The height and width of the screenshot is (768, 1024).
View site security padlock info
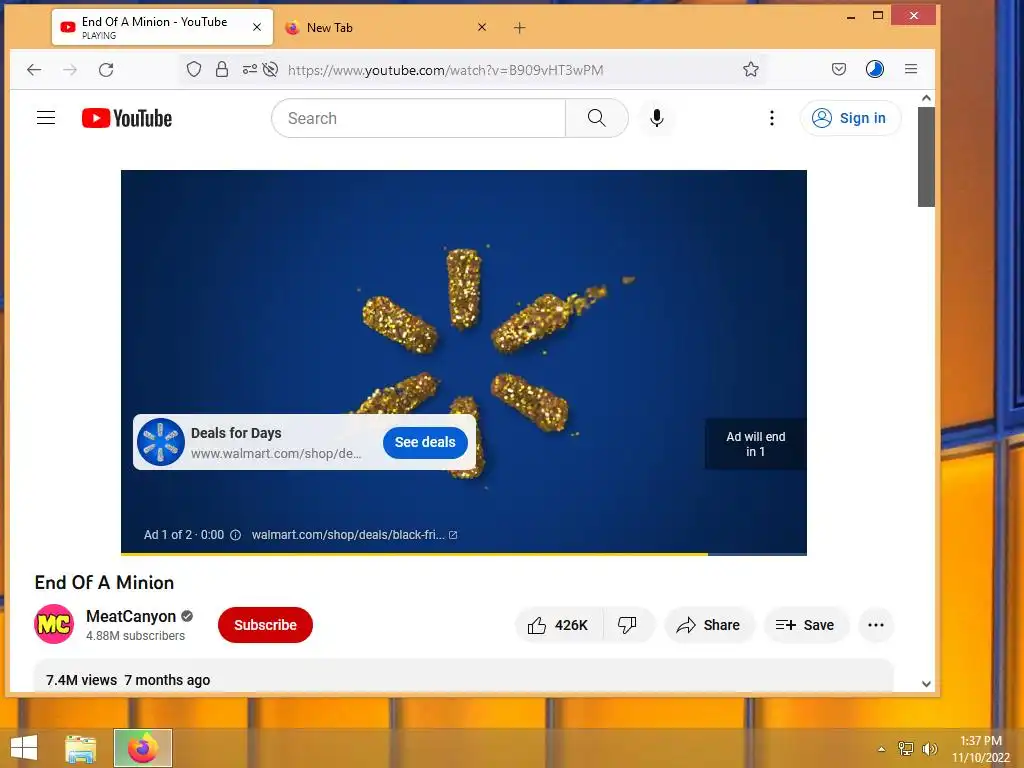pos(222,69)
